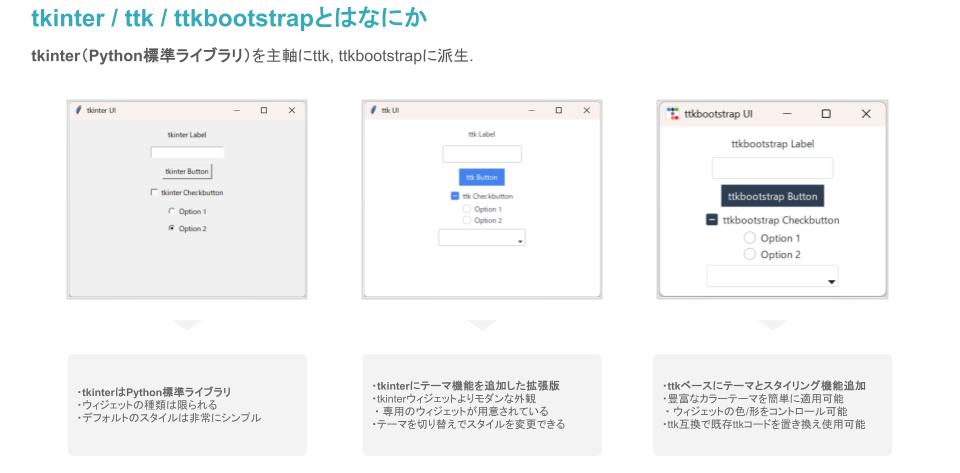960x473 pixels.
Task: Maximize the ttkbootstrap UI window
Action: click(x=826, y=114)
